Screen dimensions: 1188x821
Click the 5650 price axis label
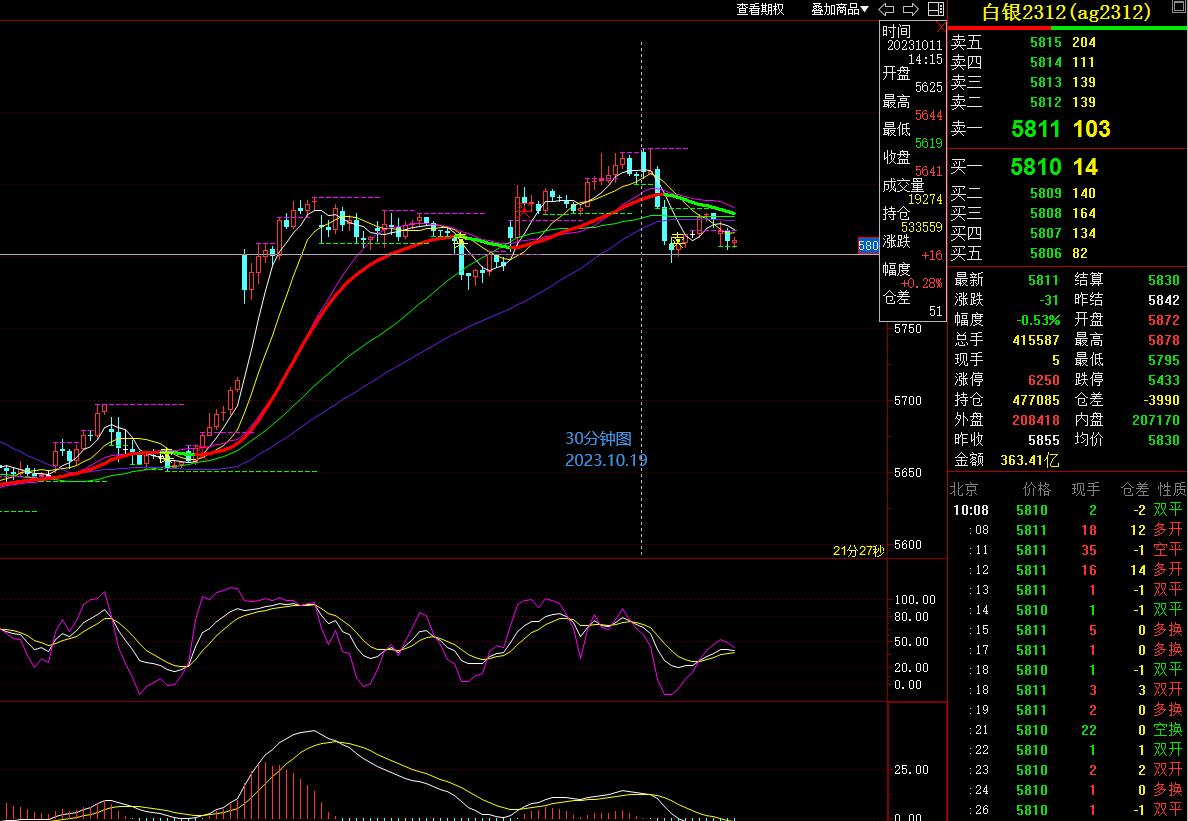coord(908,473)
